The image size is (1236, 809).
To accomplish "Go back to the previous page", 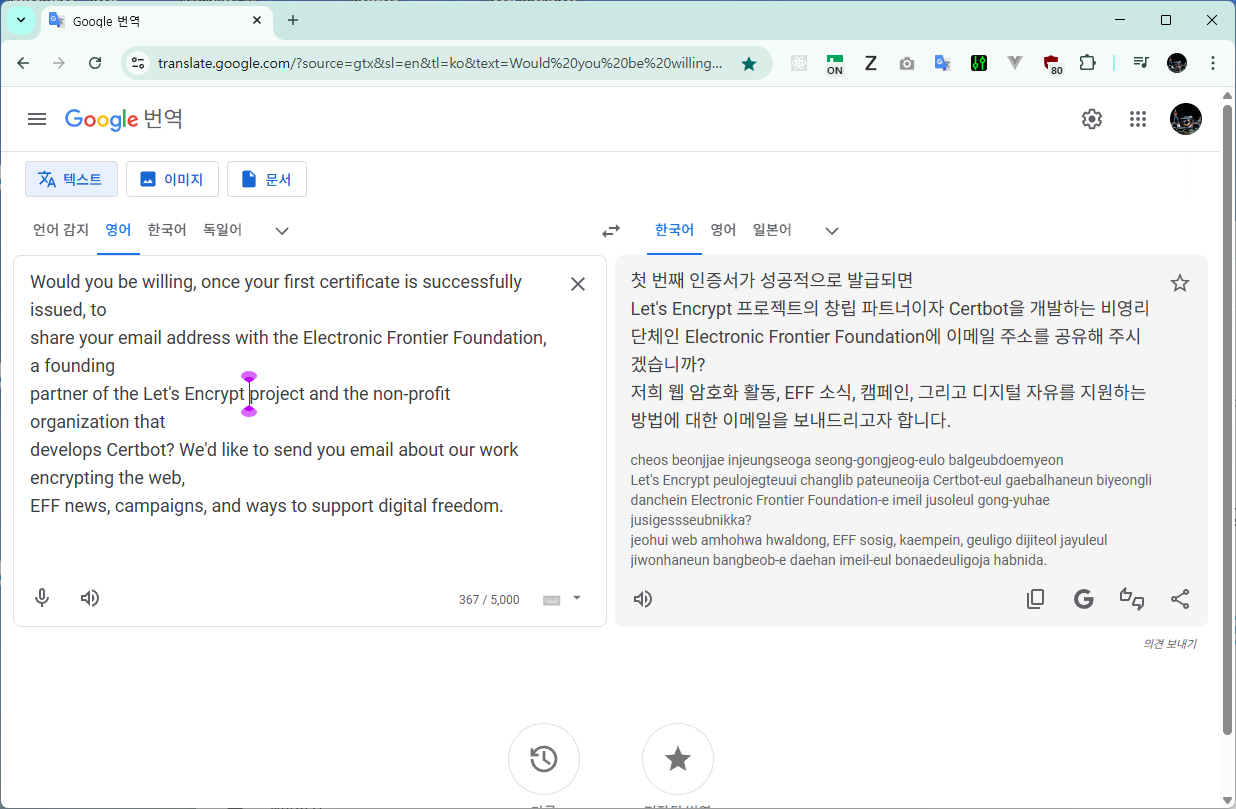I will coord(23,63).
